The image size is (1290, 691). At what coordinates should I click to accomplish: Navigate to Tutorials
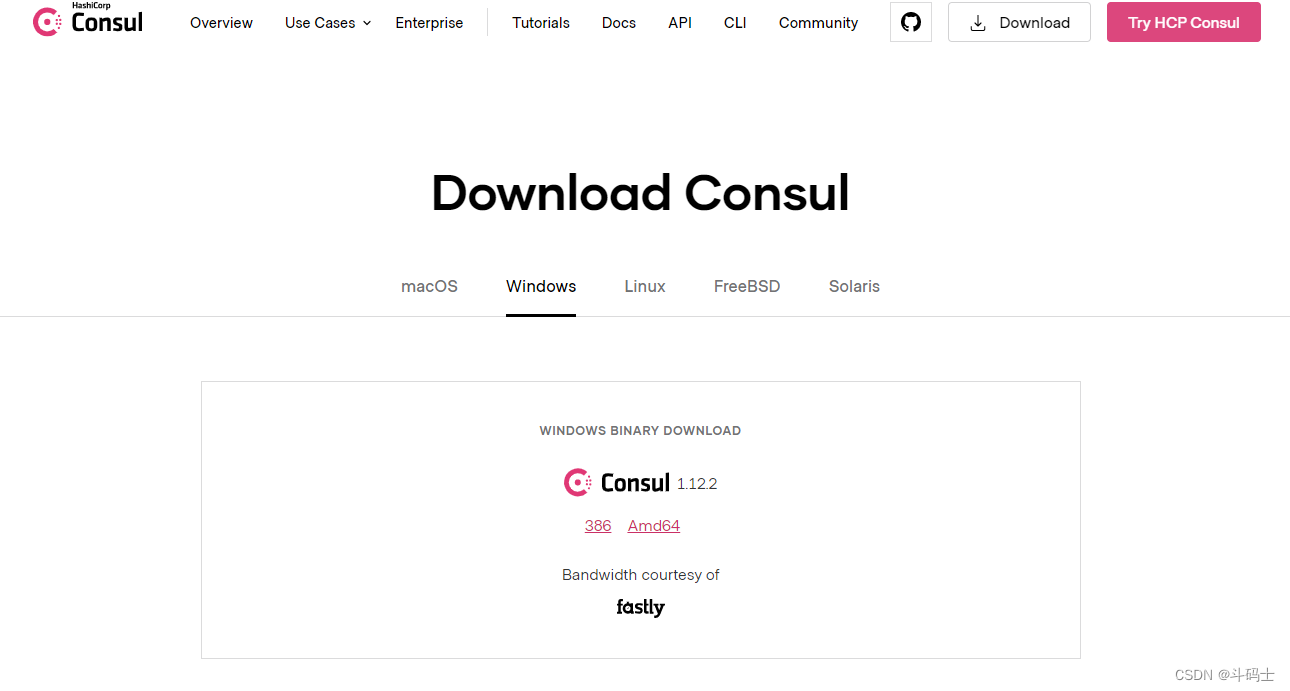coord(540,22)
